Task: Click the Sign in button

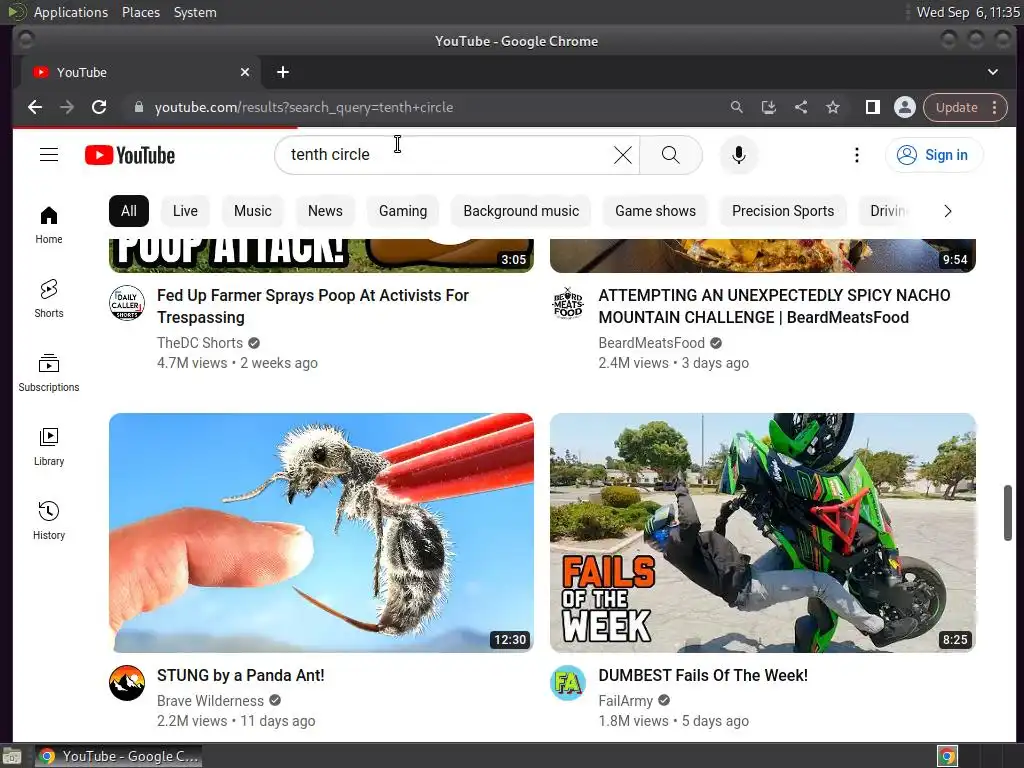Action: pyautogui.click(x=933, y=155)
